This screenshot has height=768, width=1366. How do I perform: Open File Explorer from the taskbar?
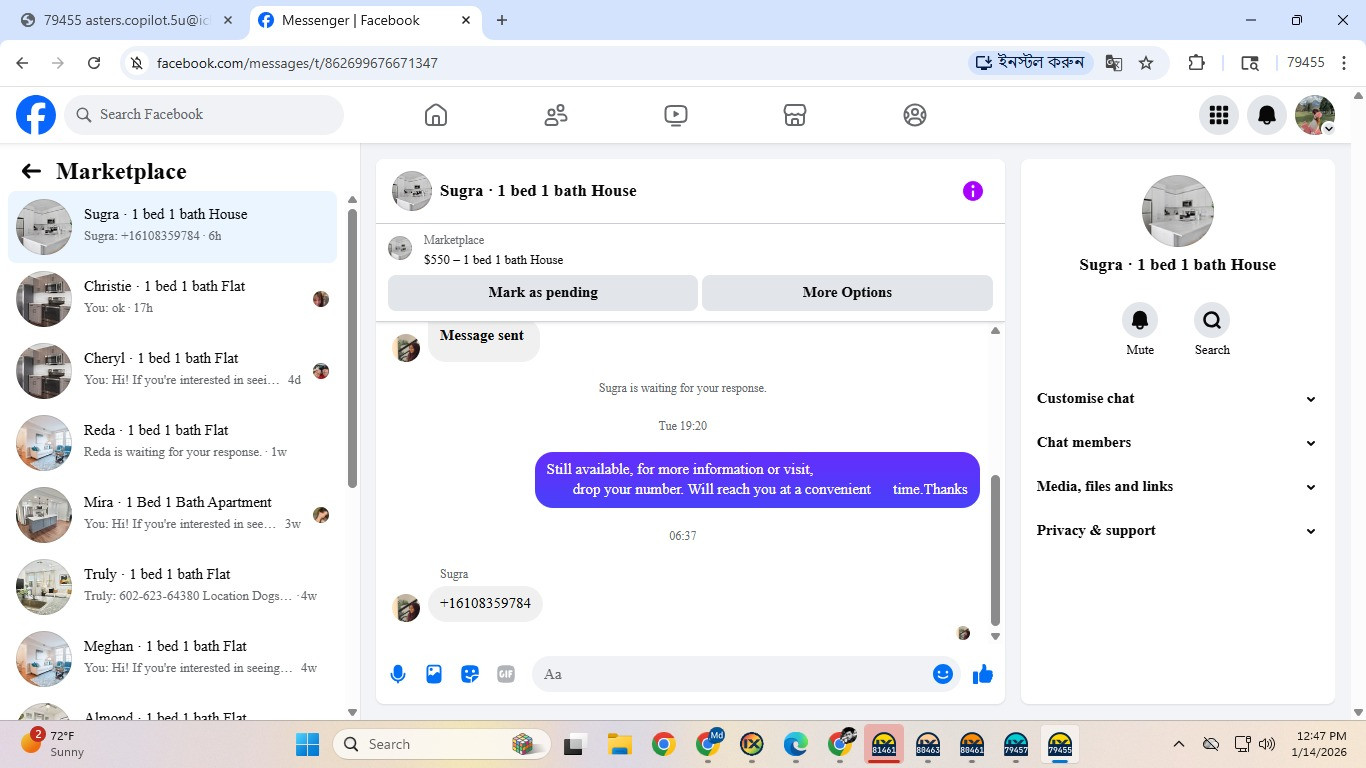coord(619,744)
